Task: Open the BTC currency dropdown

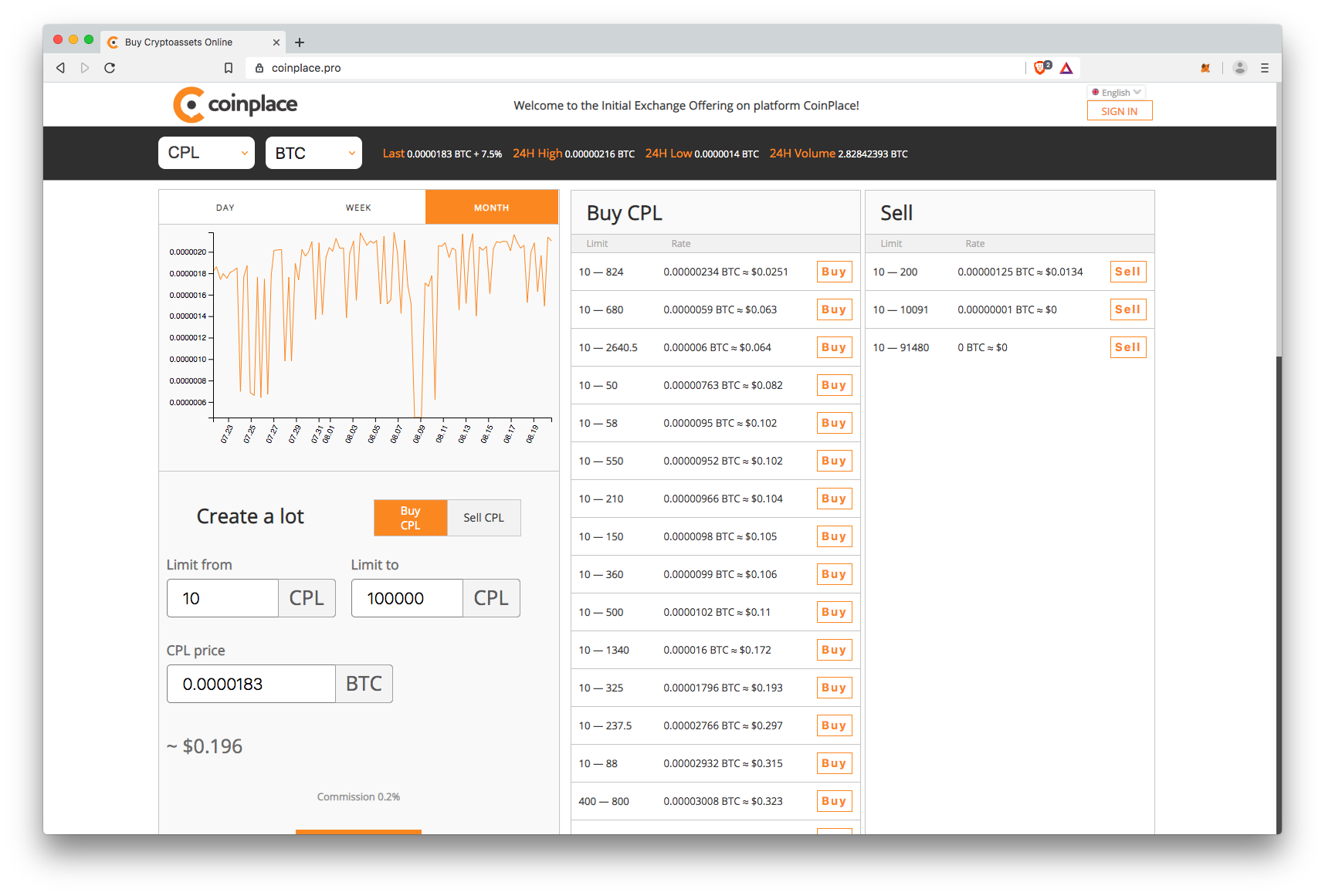Action: (x=313, y=153)
